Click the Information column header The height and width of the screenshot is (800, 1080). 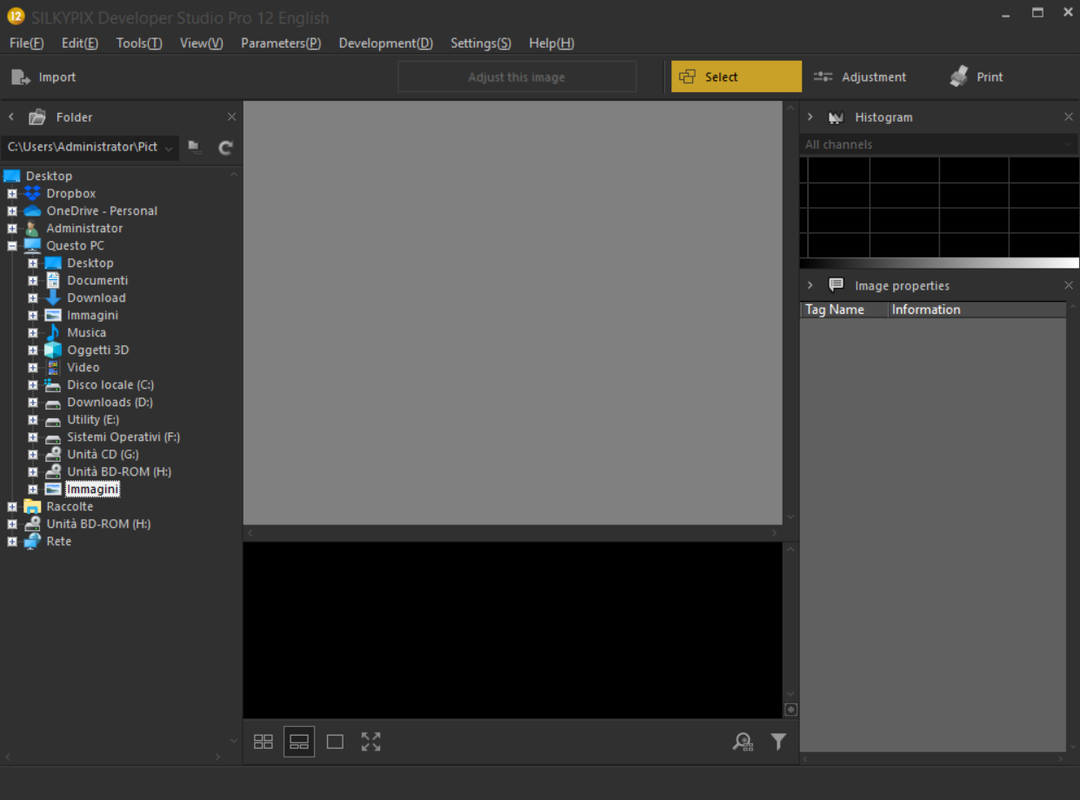(977, 310)
